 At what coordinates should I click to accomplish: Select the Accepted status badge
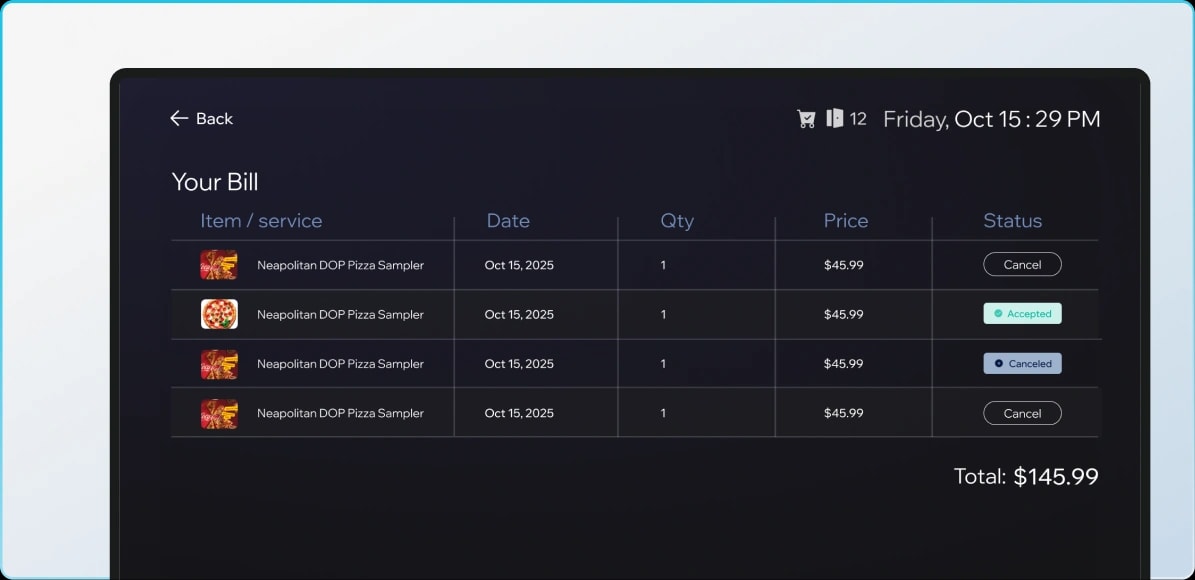tap(1022, 313)
